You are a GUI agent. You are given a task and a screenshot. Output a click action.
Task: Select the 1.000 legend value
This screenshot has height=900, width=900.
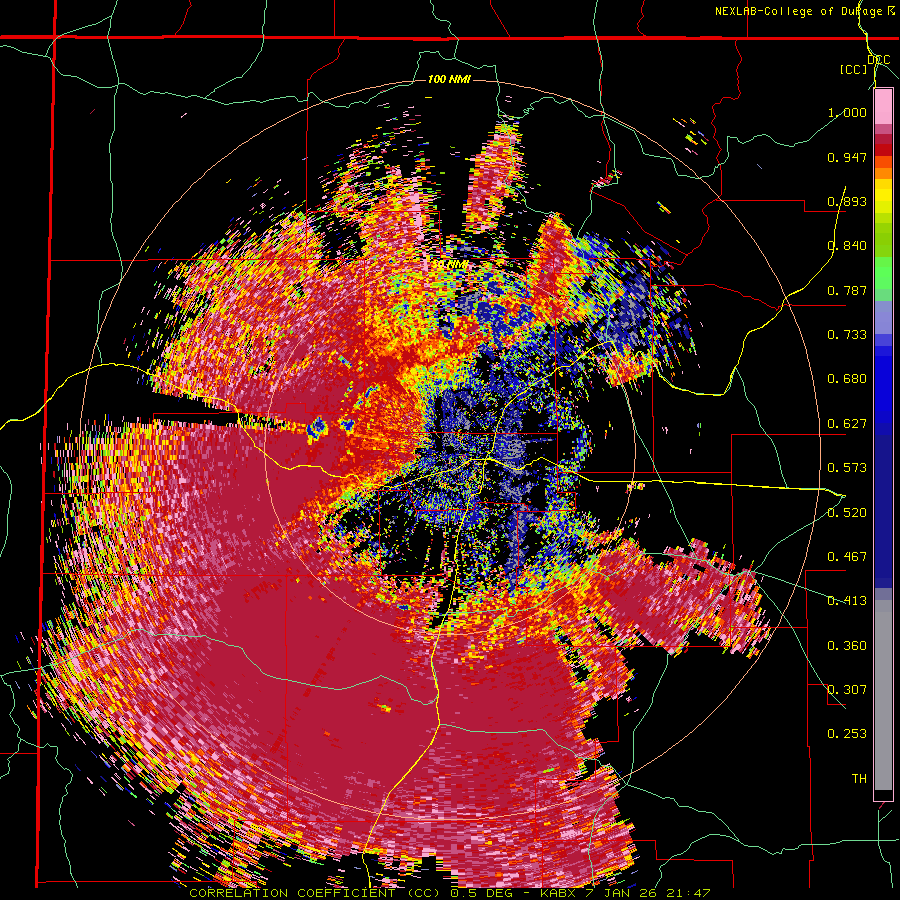coord(847,112)
